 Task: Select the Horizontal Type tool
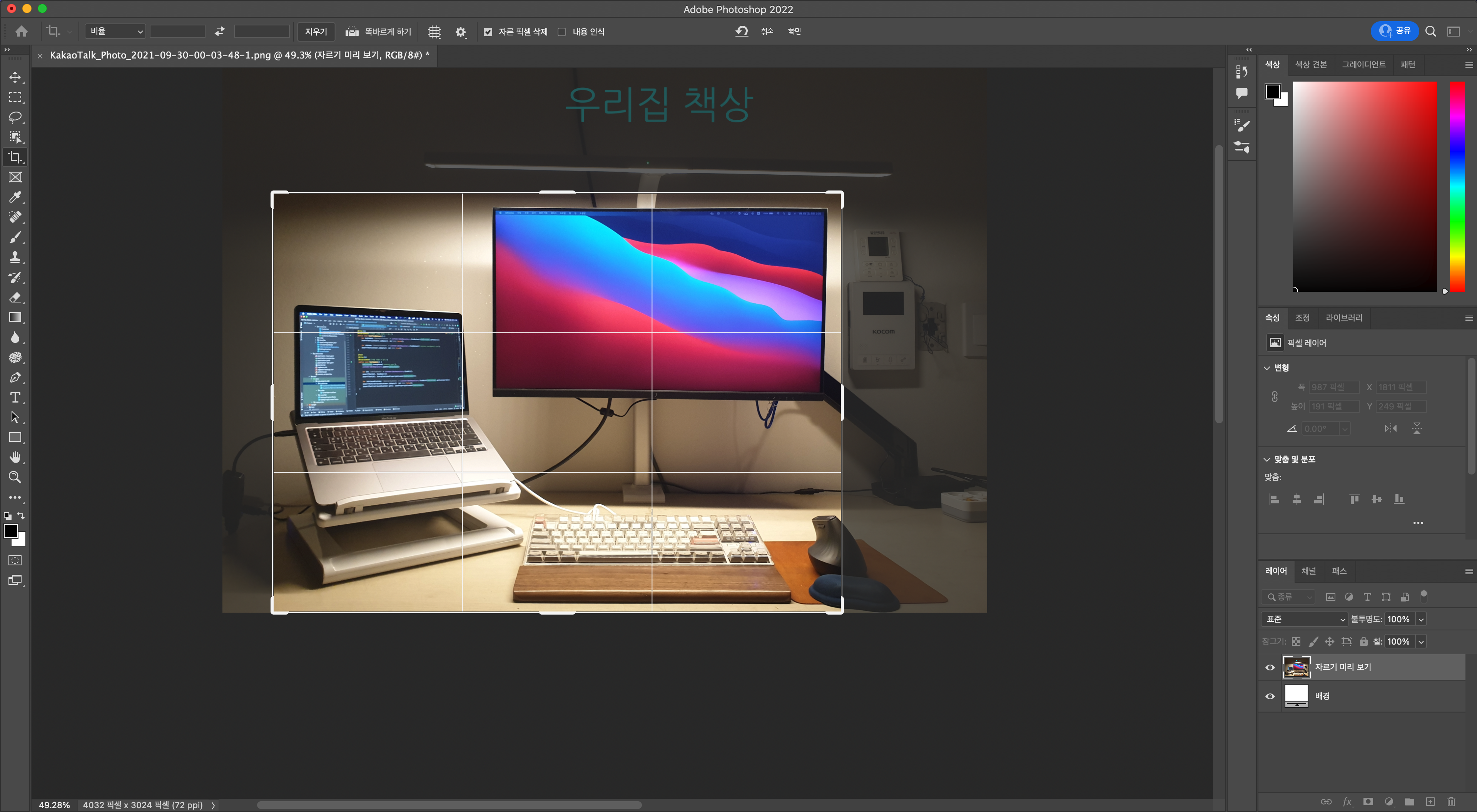coord(15,398)
